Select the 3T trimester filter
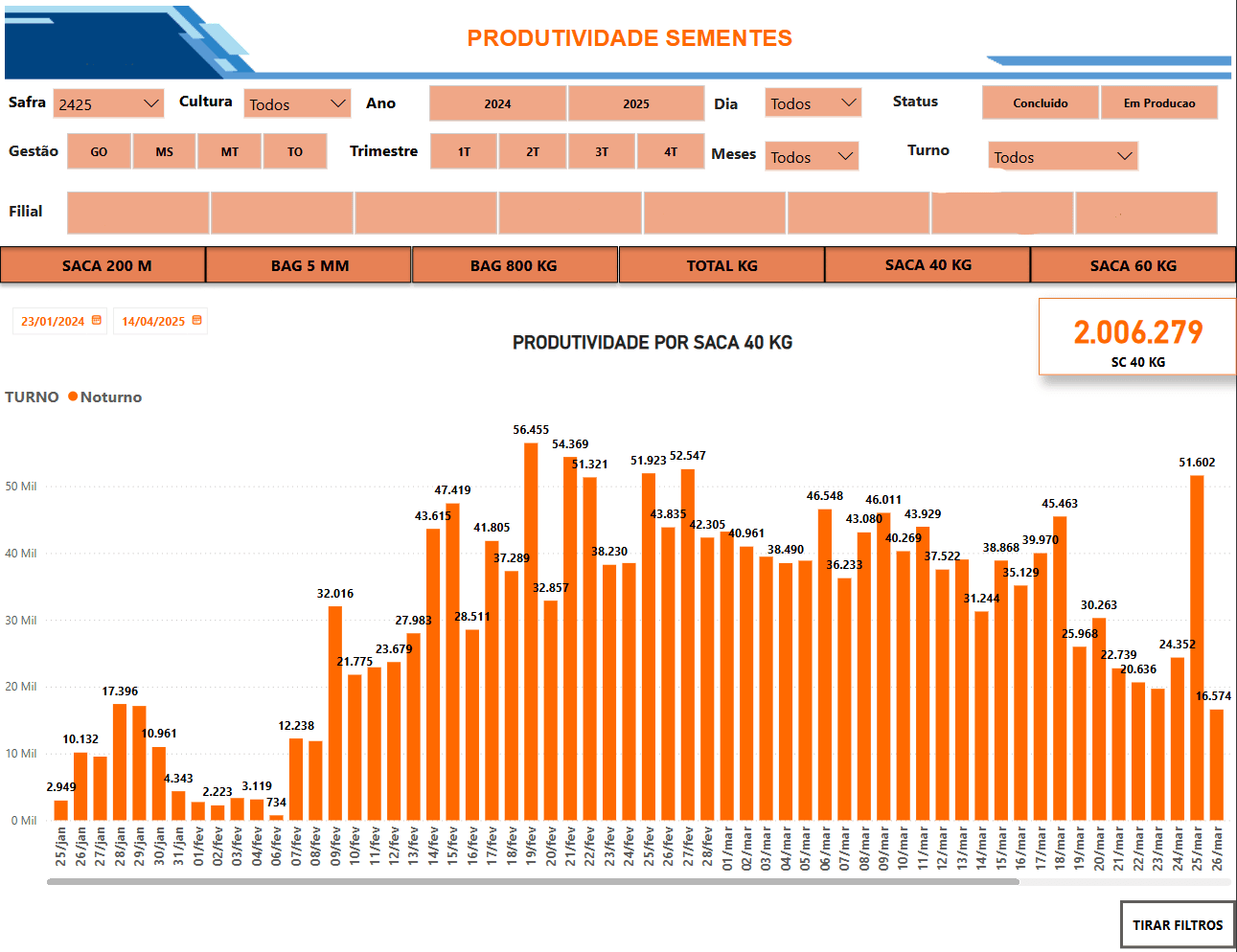Viewport: 1237px width, 952px height. click(602, 151)
